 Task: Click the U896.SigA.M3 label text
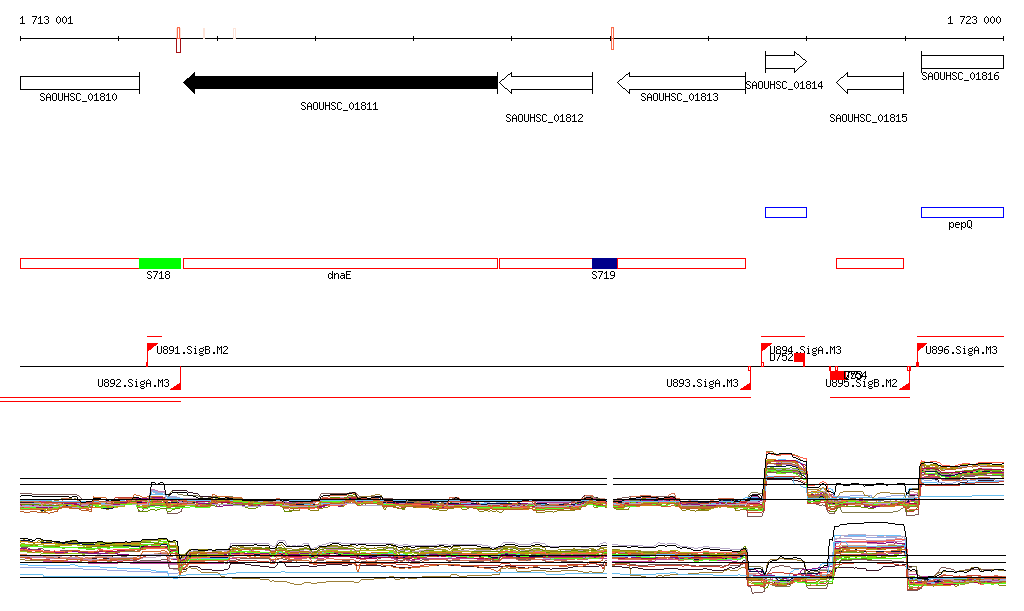[961, 351]
